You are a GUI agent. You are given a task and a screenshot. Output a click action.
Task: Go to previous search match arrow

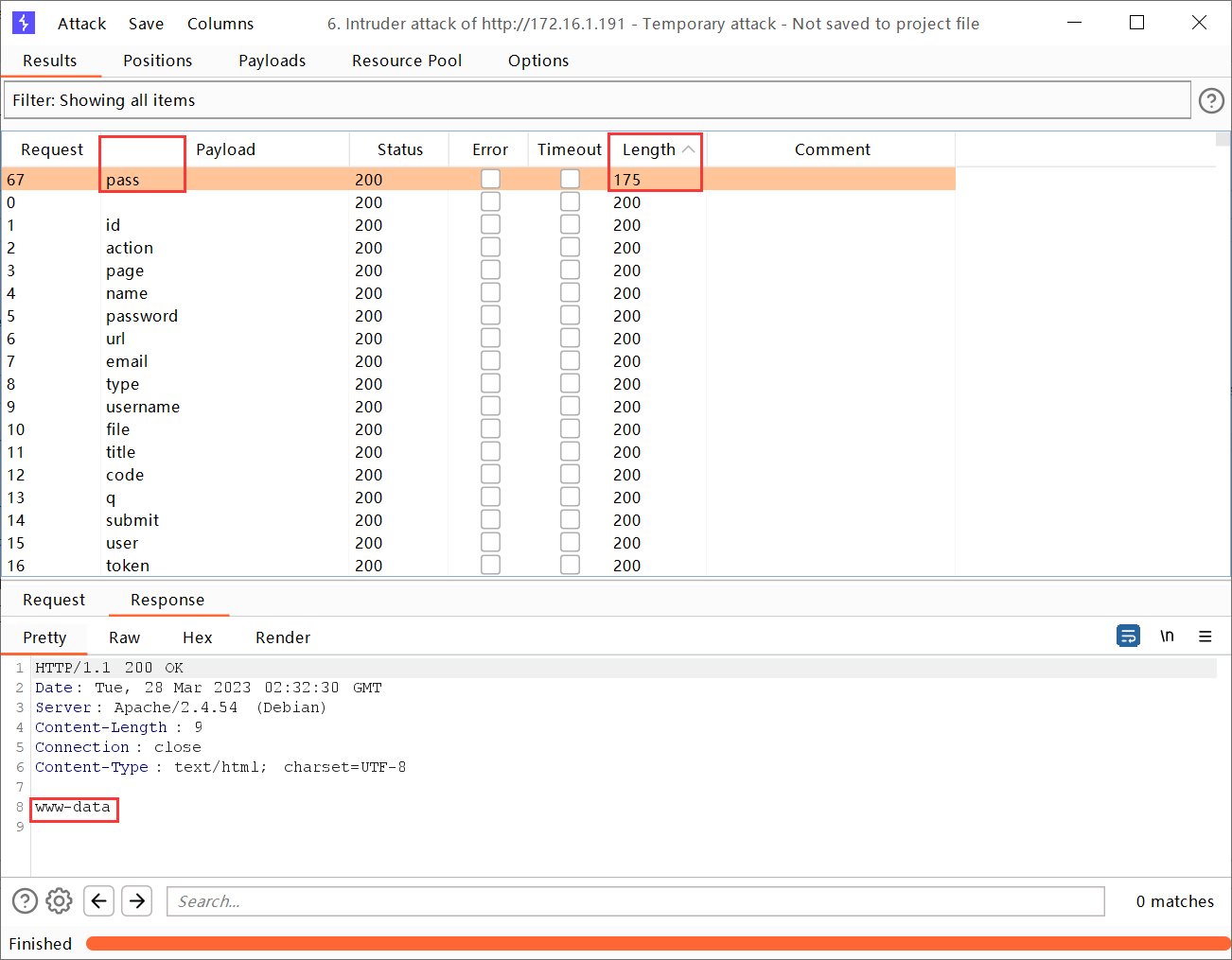(x=99, y=900)
